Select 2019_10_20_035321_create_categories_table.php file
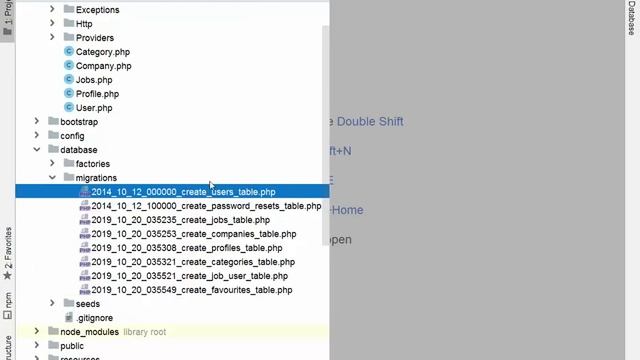Image resolution: width=640 pixels, height=360 pixels. click(x=193, y=262)
